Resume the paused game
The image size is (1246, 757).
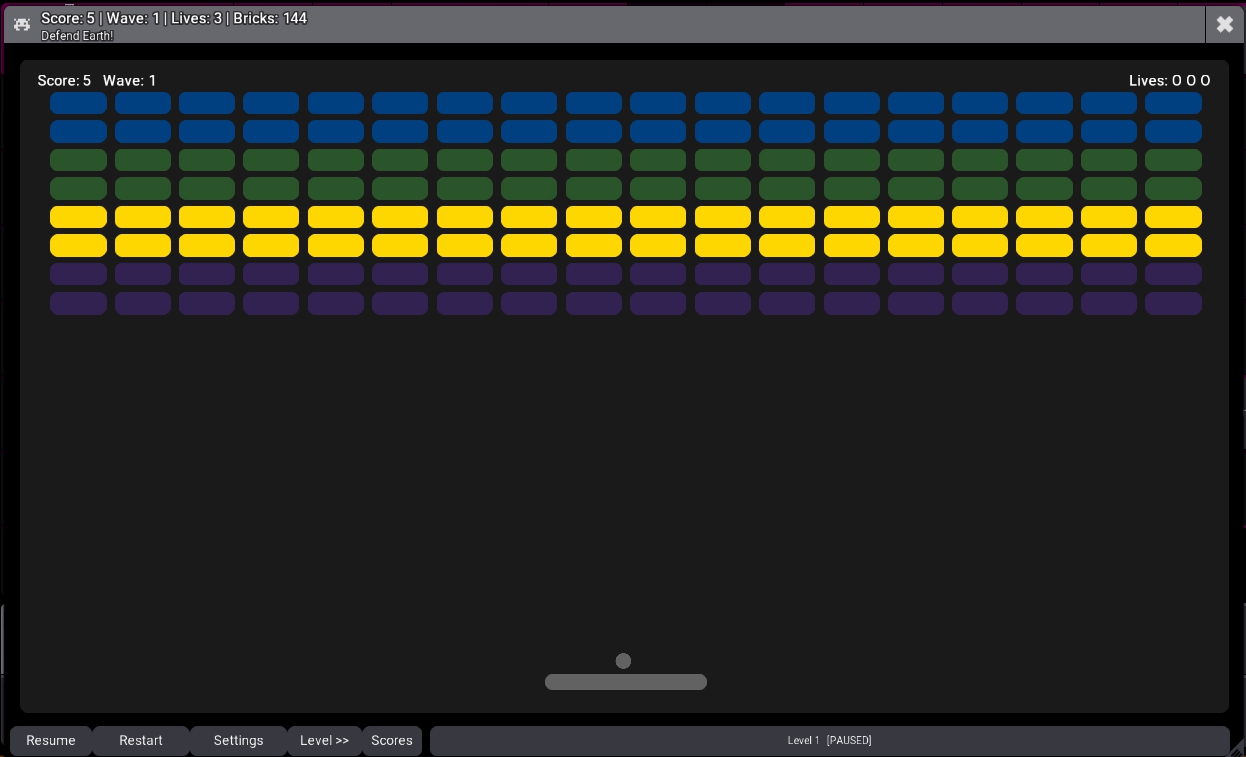tap(51, 740)
